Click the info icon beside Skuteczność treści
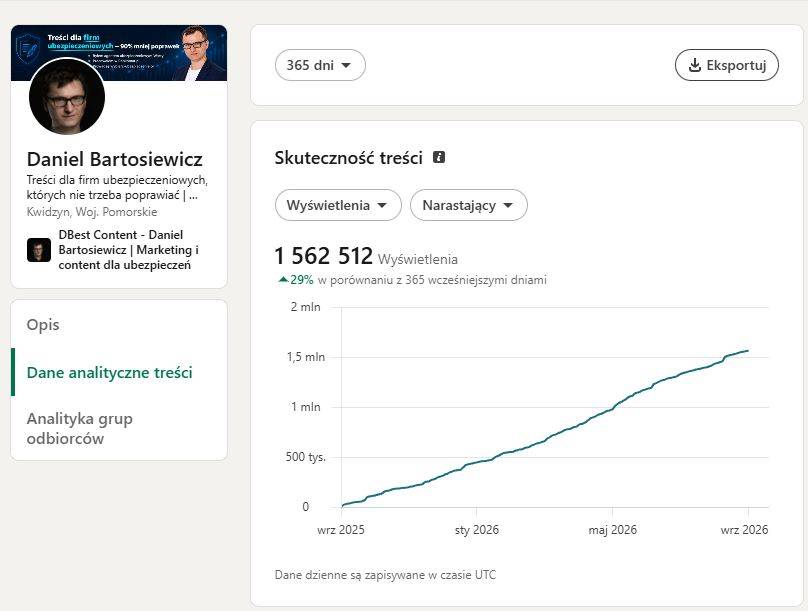 point(439,157)
